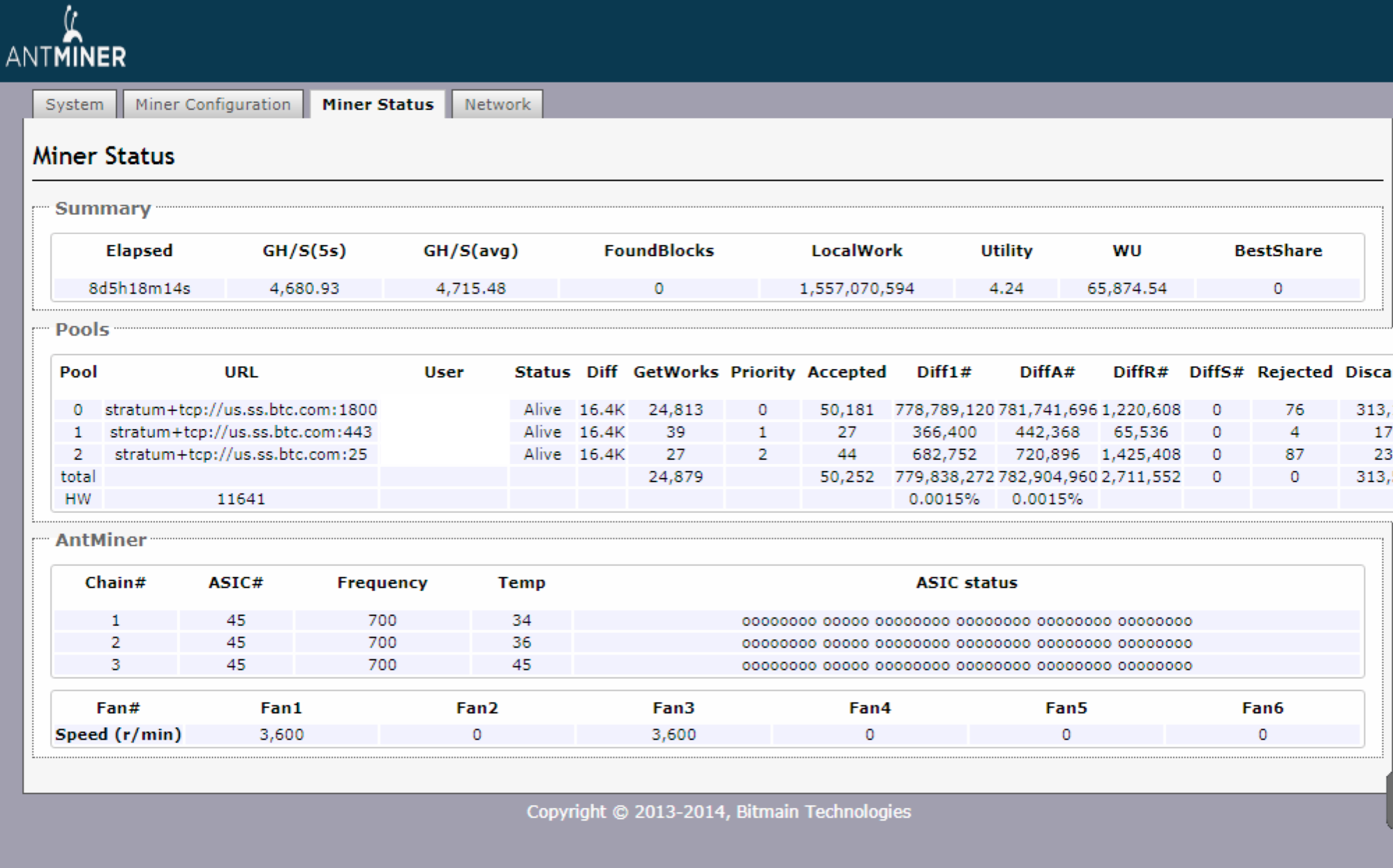Image resolution: width=1393 pixels, height=868 pixels.
Task: Click the Status column header in Pools
Action: point(542,372)
